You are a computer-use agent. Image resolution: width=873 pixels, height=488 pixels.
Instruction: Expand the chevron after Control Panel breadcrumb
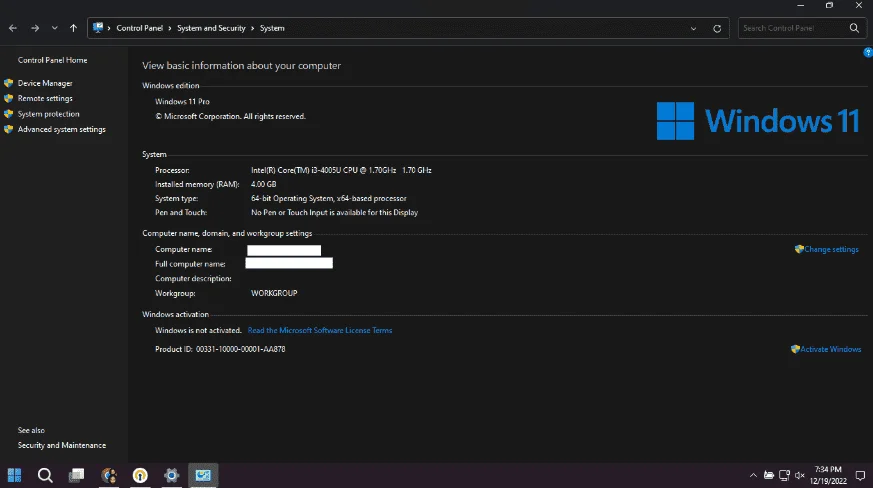pyautogui.click(x=170, y=28)
